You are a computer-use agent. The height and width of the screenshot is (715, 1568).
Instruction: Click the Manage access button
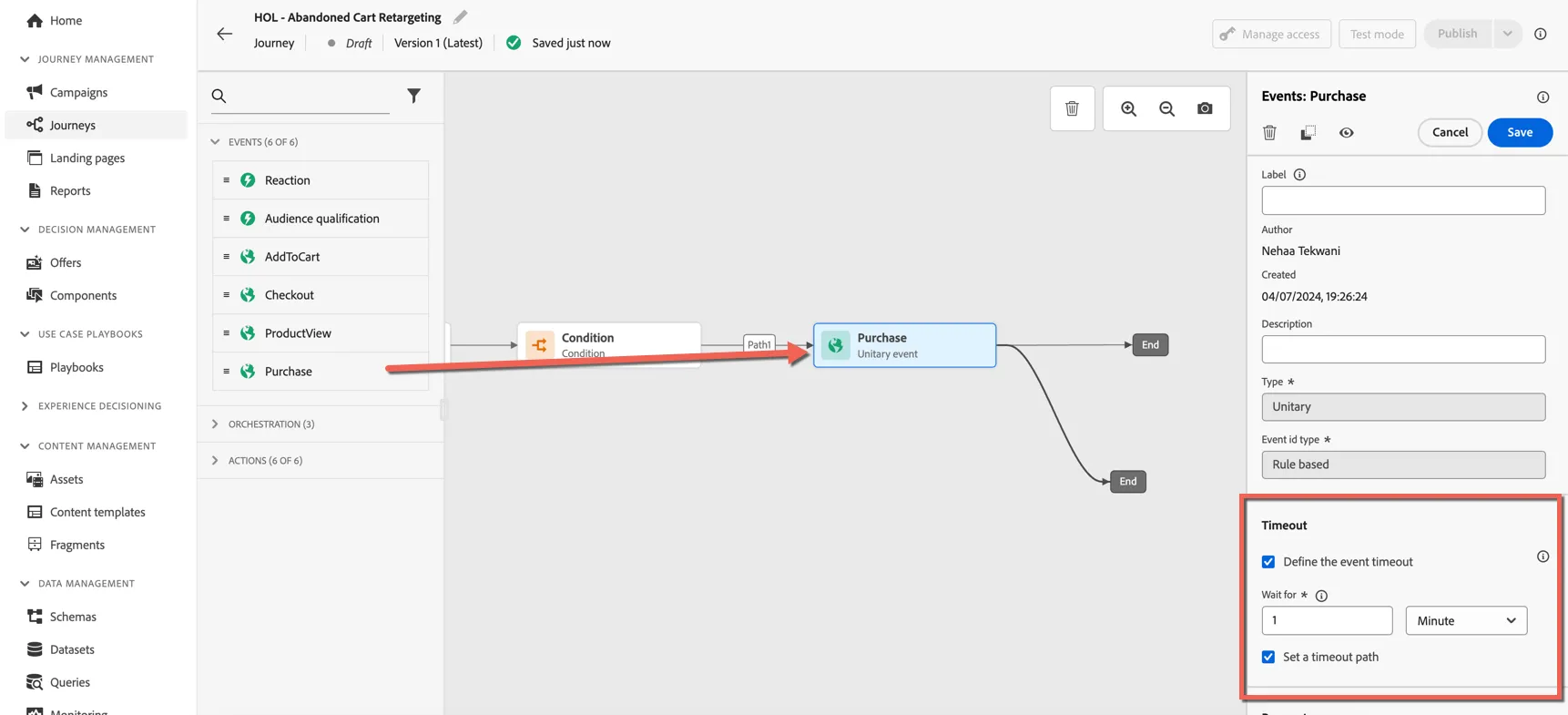[x=1271, y=34]
